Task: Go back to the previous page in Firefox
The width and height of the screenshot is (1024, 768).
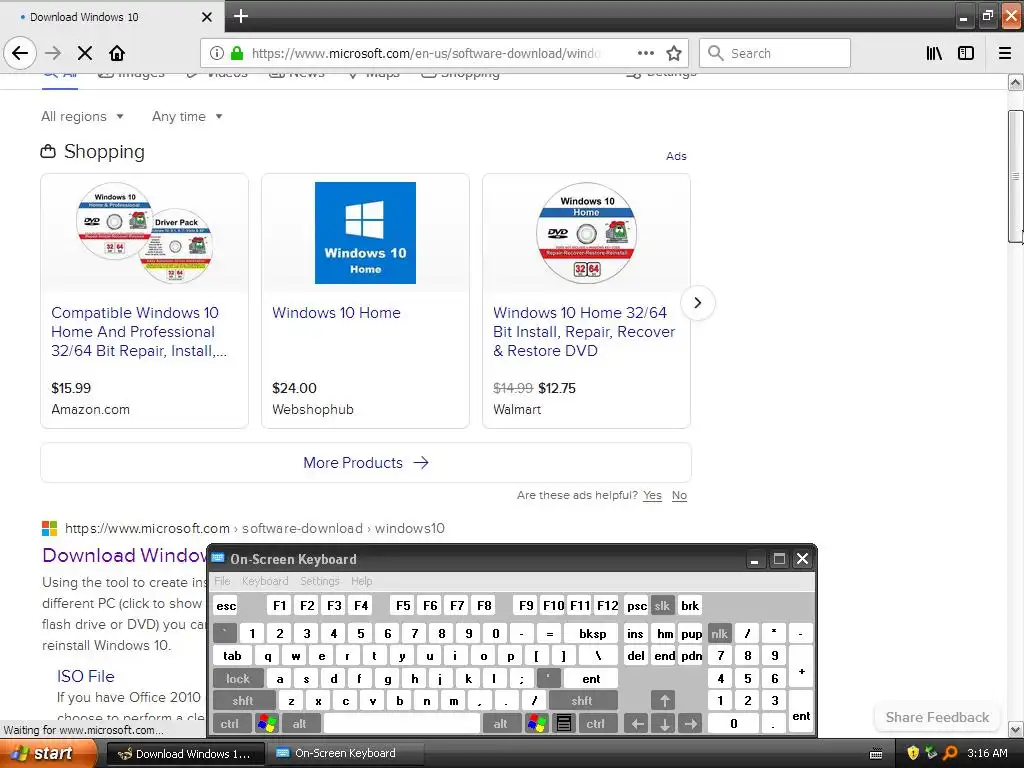Action: click(x=20, y=53)
